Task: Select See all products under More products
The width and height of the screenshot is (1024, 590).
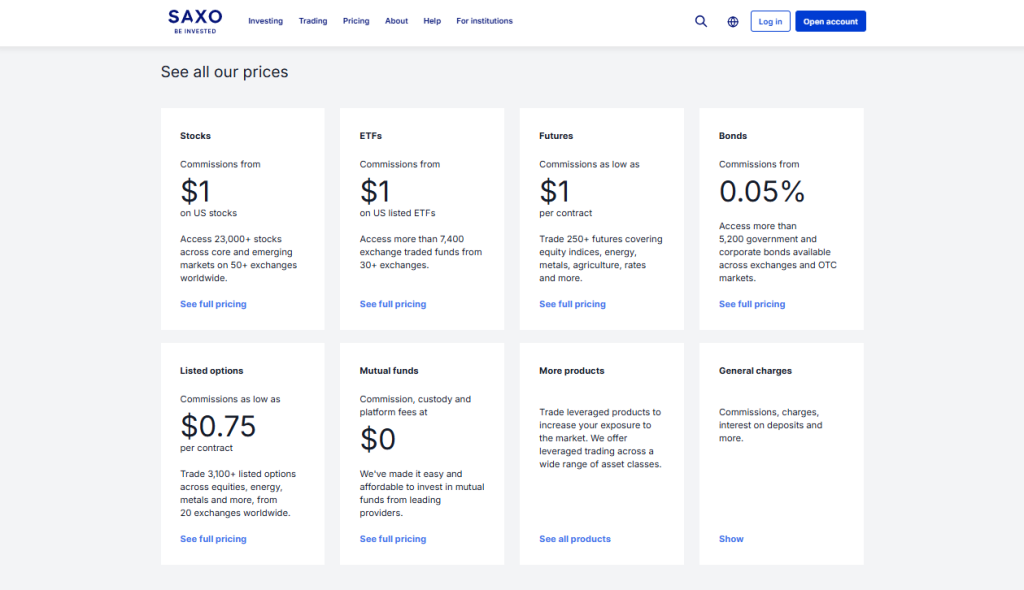Action: 575,539
